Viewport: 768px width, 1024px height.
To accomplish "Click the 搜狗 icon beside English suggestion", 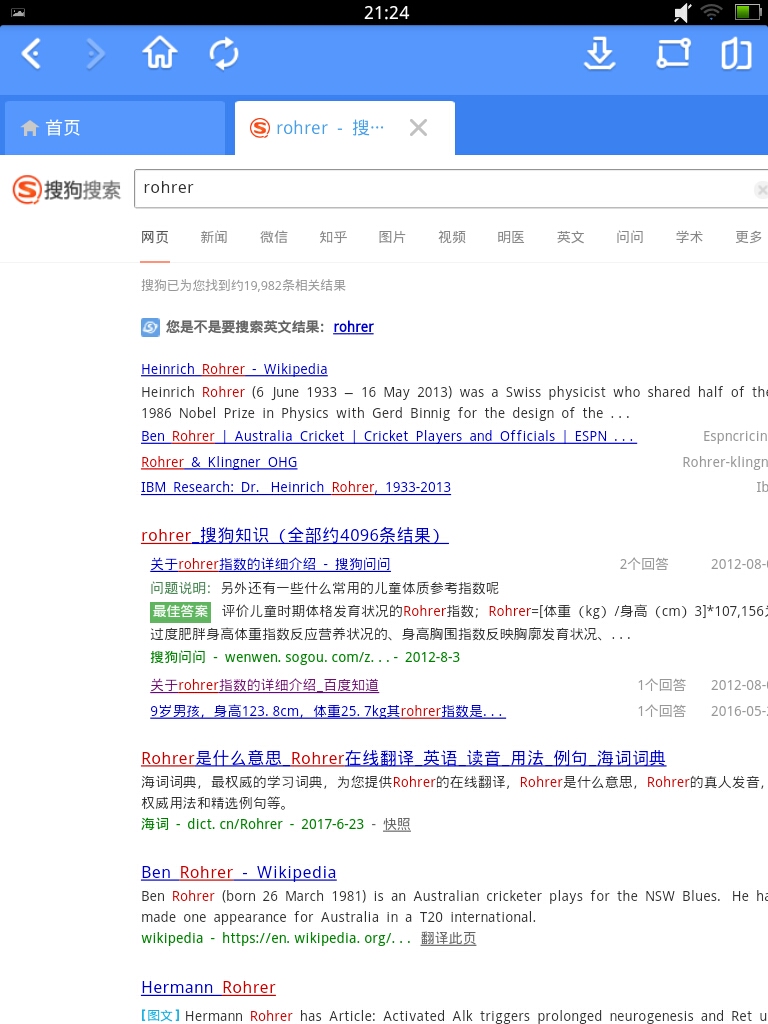I will 150,327.
